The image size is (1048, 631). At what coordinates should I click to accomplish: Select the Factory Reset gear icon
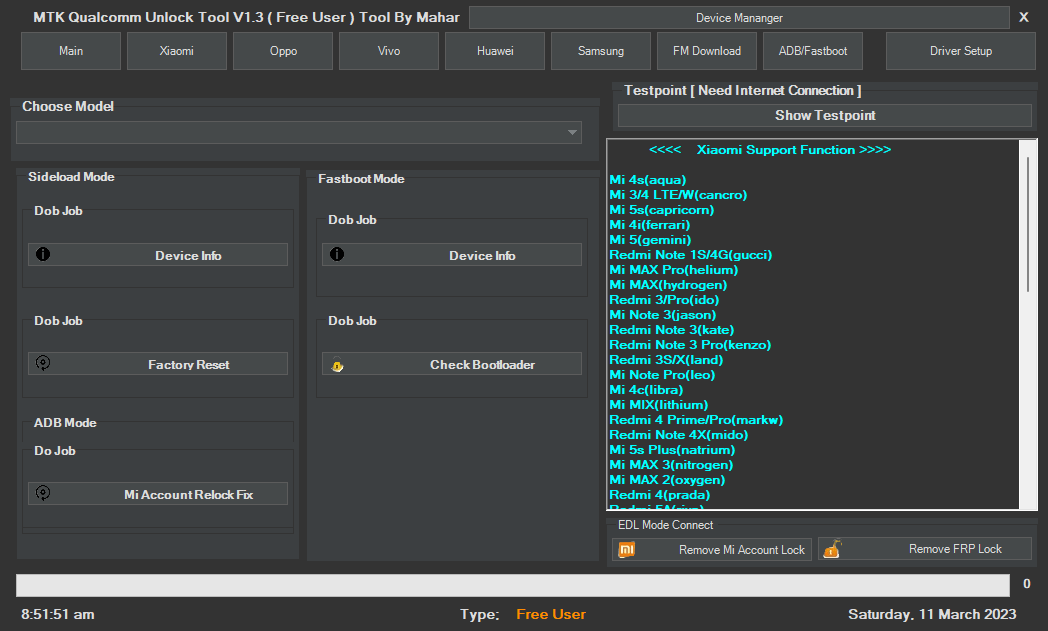43,364
